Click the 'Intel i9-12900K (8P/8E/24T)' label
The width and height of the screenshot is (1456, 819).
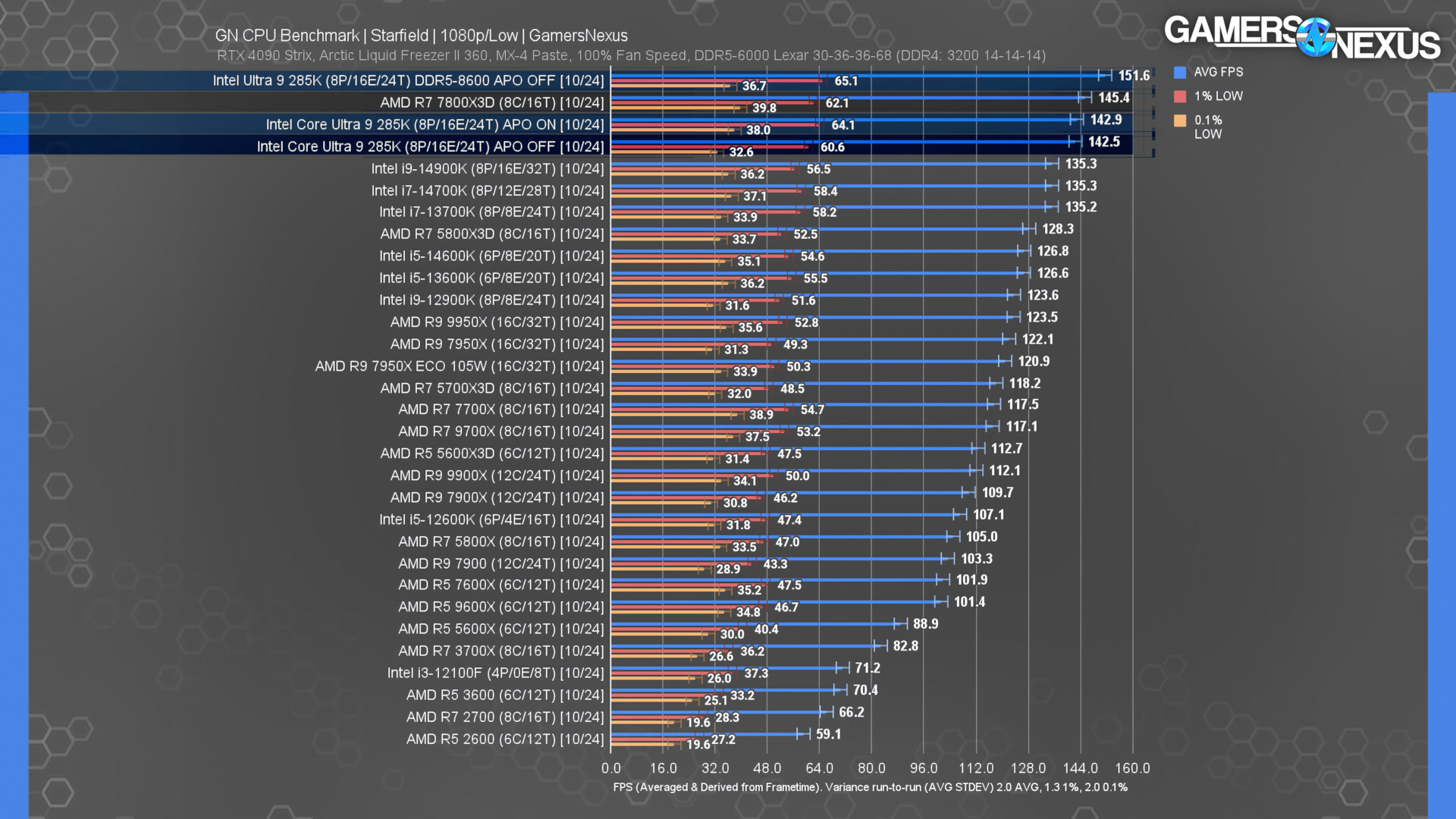click(491, 300)
